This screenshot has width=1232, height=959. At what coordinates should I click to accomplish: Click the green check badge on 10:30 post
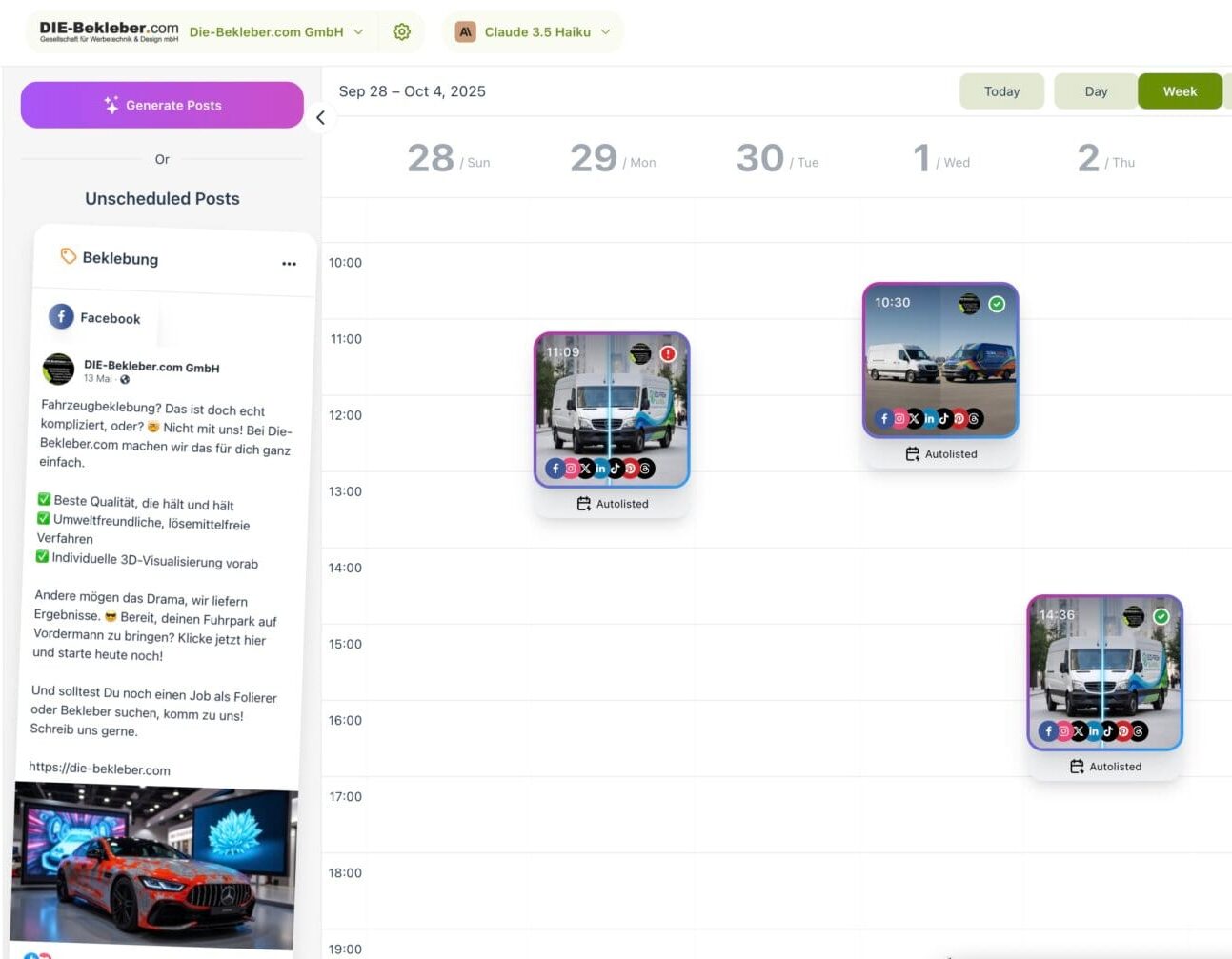(997, 304)
